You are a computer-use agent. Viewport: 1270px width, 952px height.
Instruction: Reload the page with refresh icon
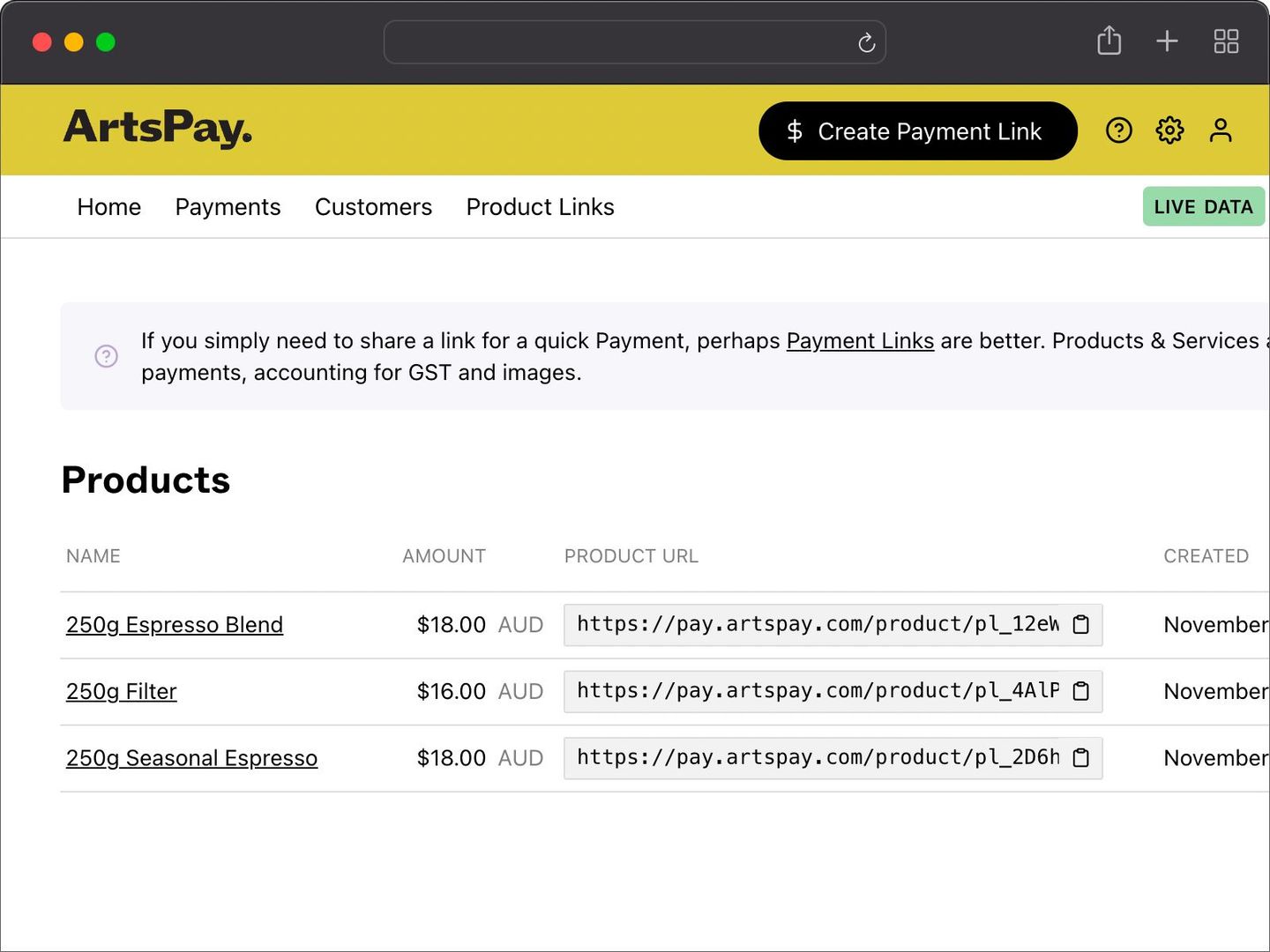click(x=866, y=42)
